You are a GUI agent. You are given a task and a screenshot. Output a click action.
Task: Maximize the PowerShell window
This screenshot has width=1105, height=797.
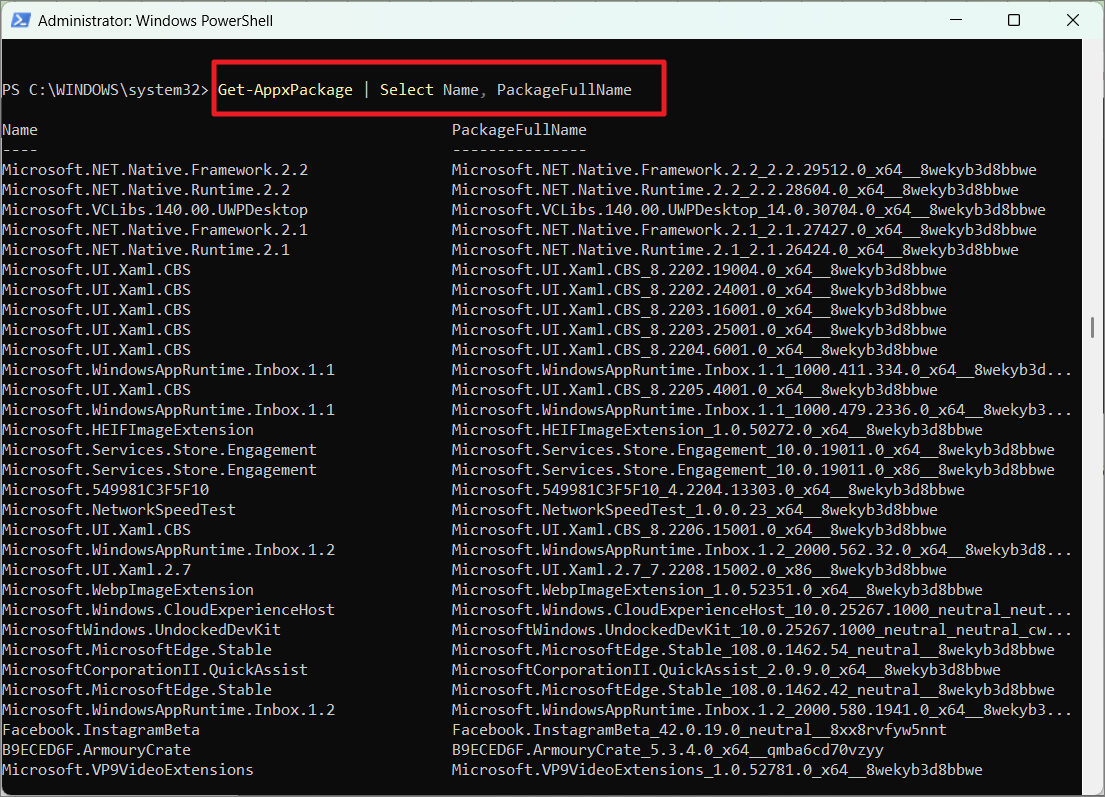pyautogui.click(x=1014, y=20)
